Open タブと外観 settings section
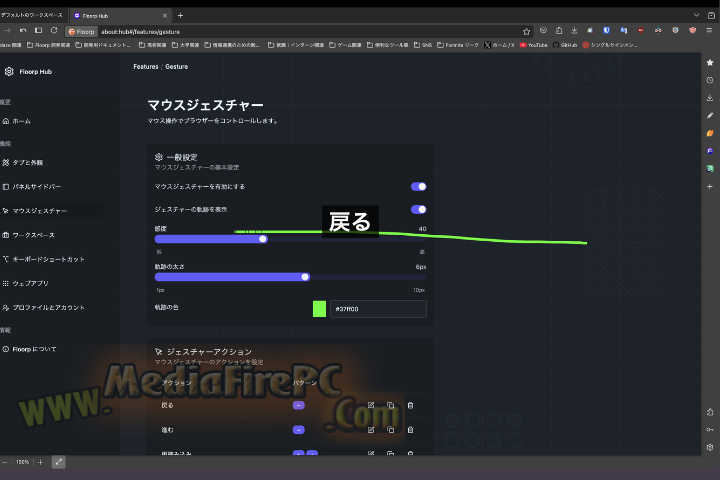 23,163
